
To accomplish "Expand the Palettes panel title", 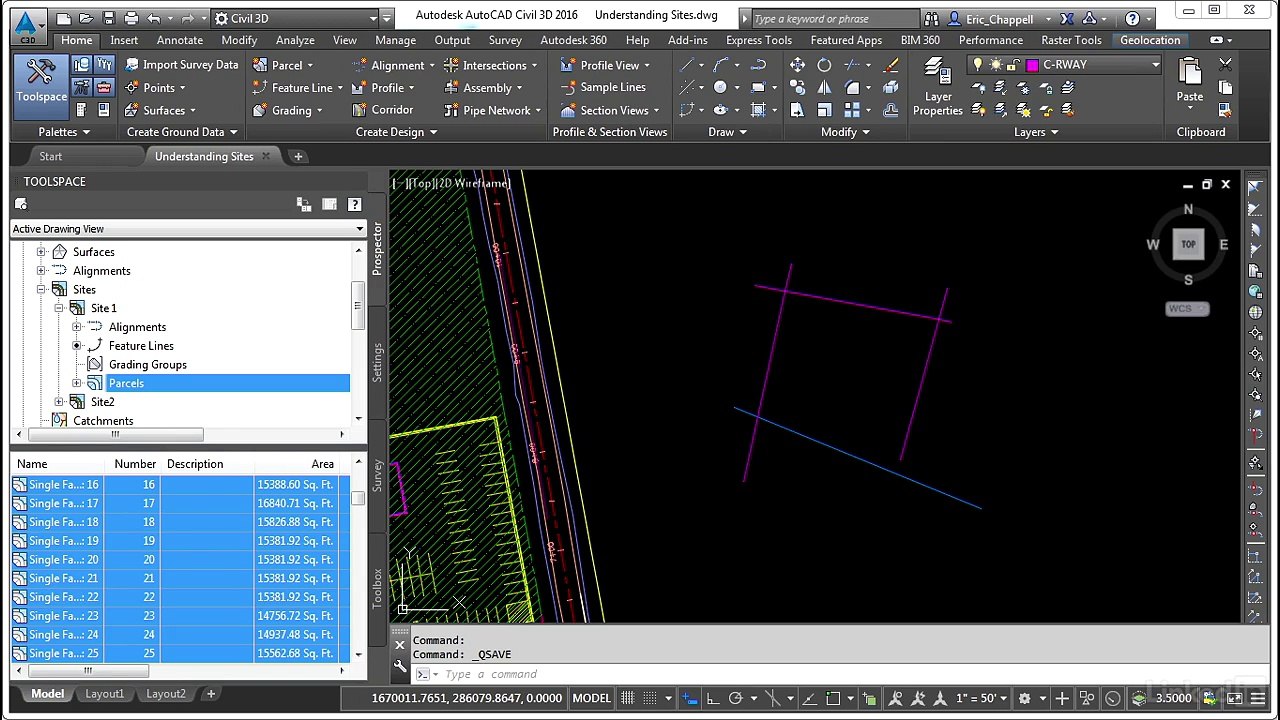I will point(64,132).
